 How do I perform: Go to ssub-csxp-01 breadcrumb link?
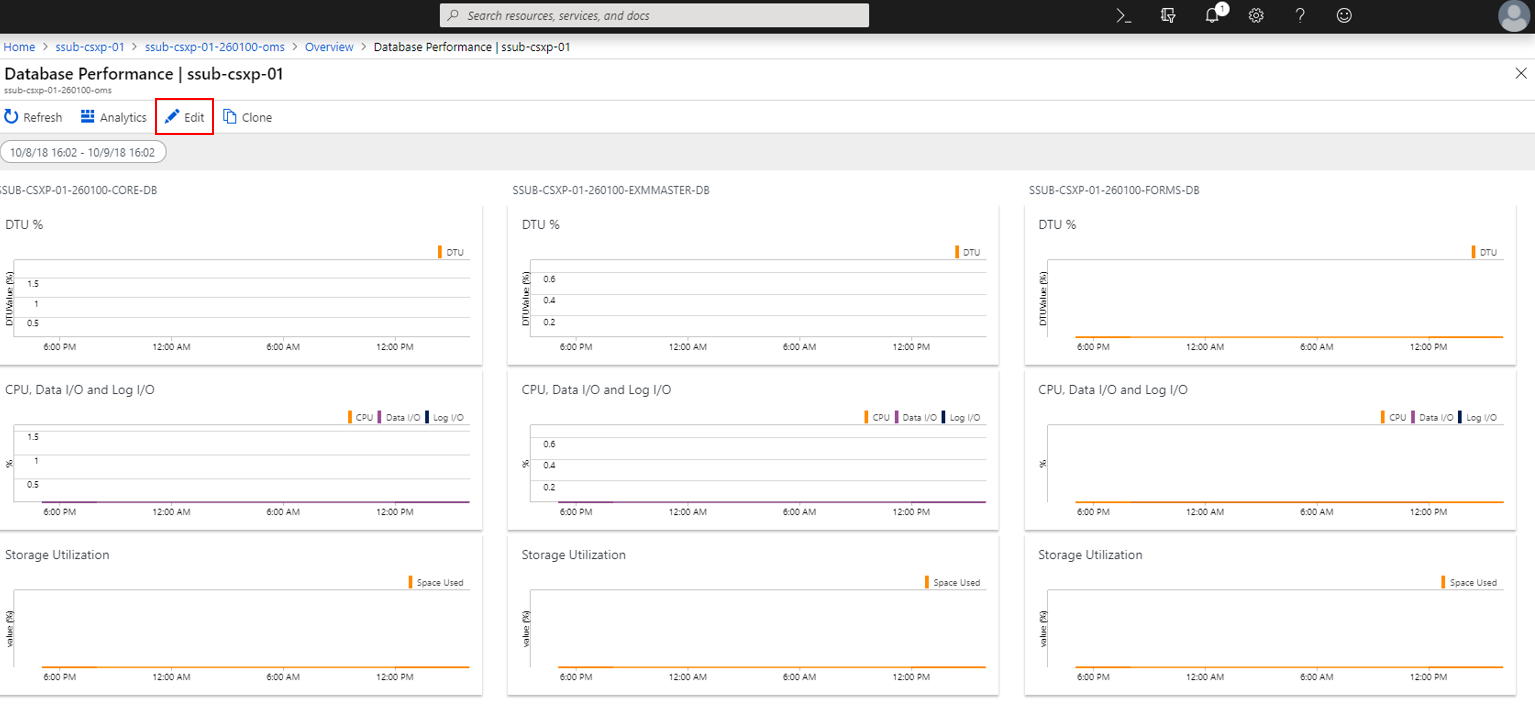pos(89,47)
